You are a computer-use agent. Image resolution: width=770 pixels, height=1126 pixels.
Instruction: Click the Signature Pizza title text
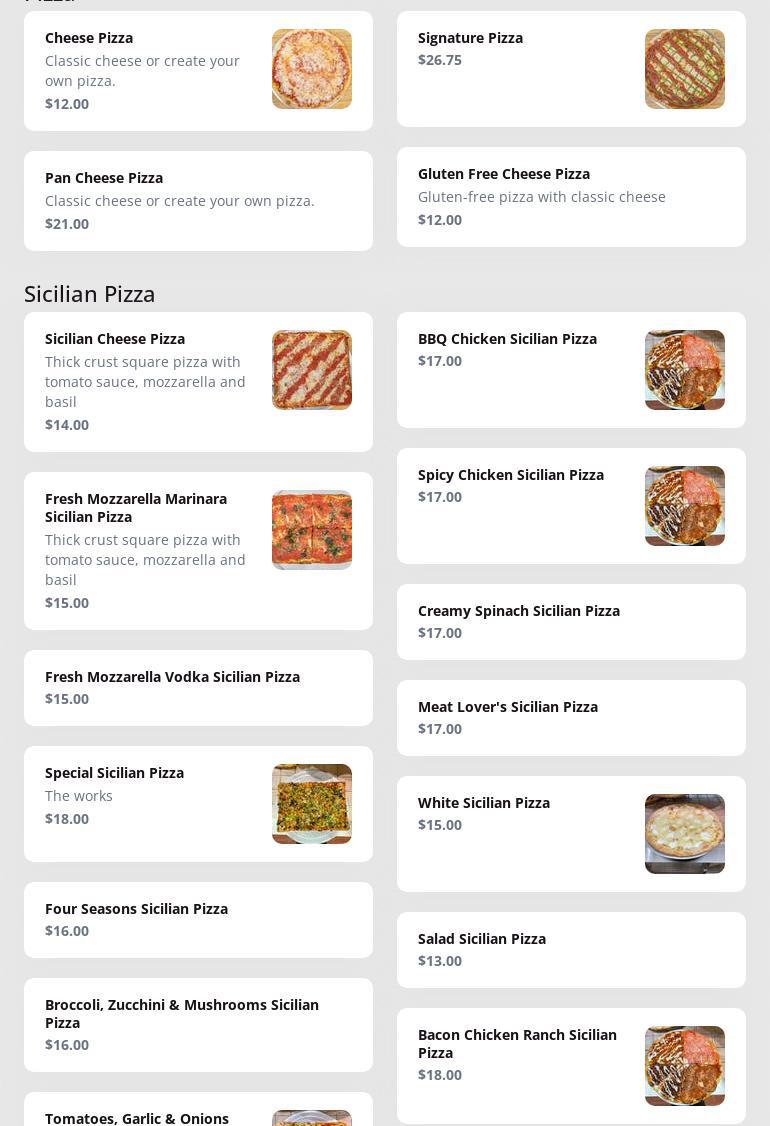(x=470, y=38)
